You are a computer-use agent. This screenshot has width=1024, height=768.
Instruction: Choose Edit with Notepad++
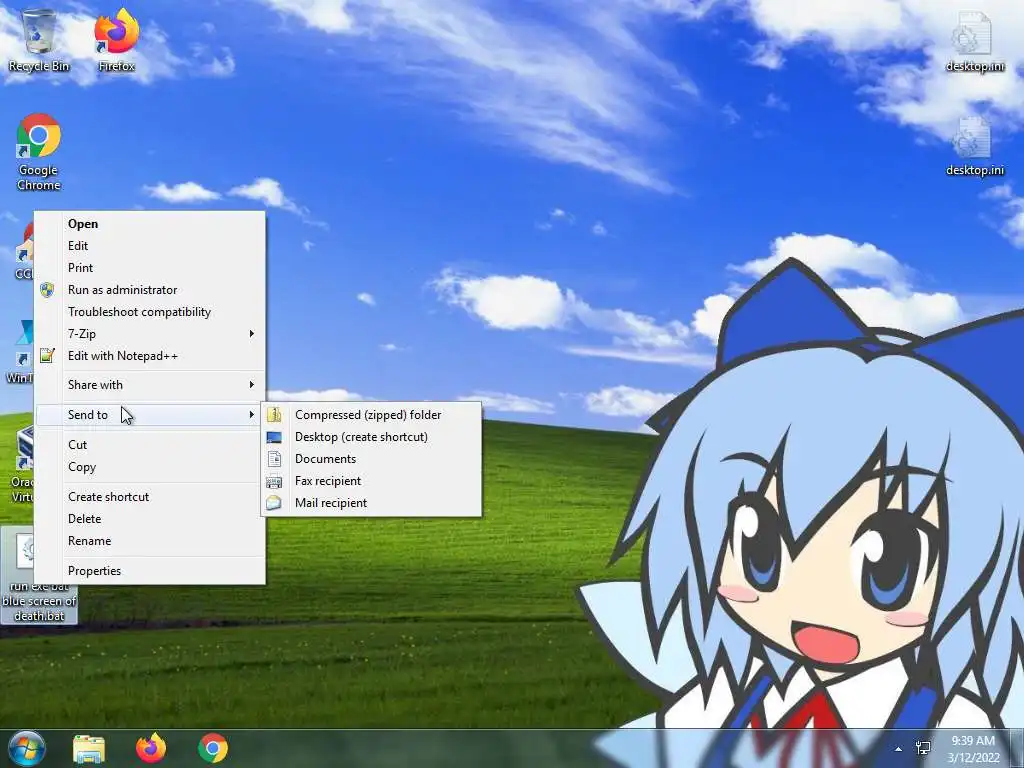click(x=150, y=356)
